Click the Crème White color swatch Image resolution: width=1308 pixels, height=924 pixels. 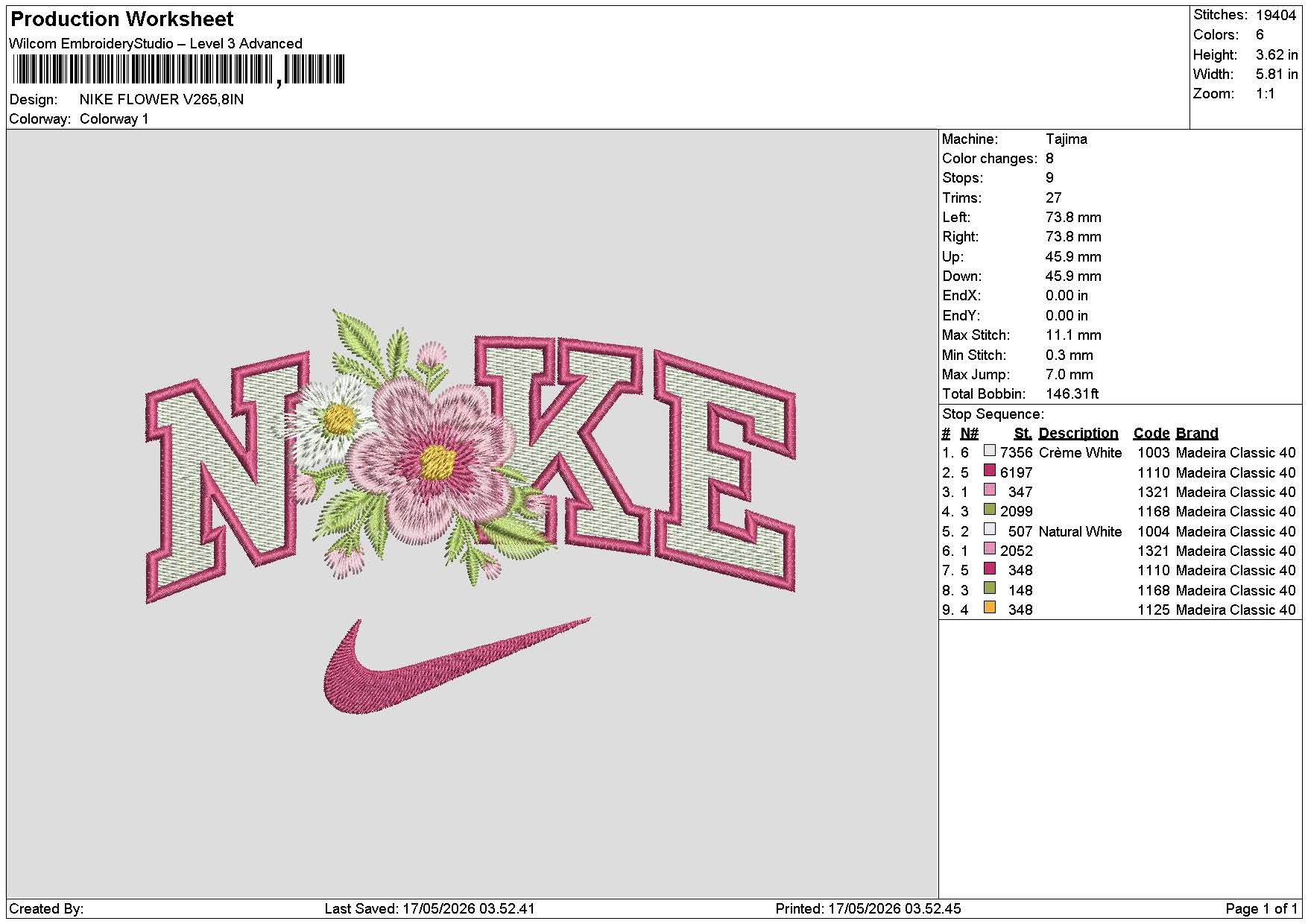point(990,451)
